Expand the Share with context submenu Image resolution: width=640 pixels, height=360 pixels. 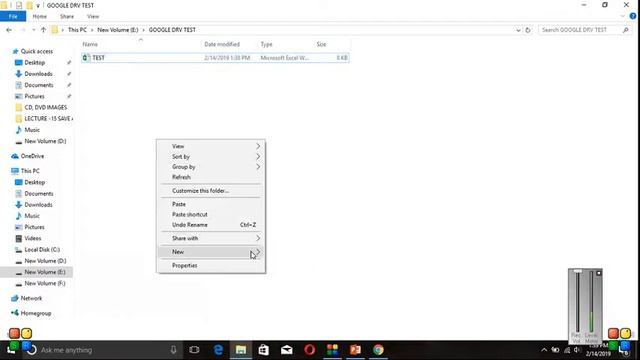[x=211, y=238]
